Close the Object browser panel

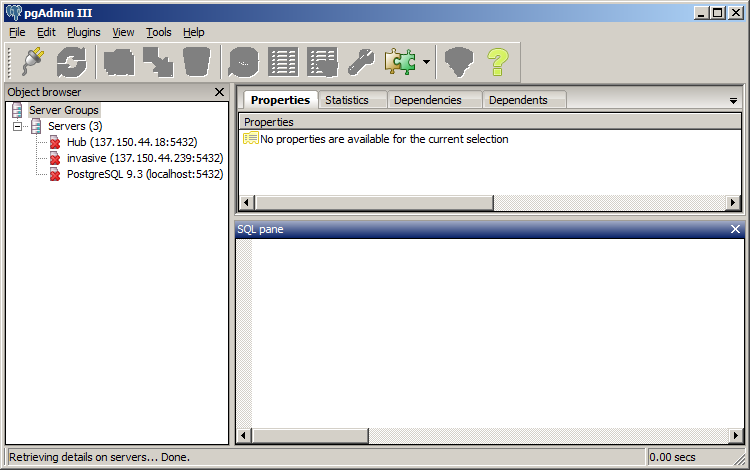click(219, 92)
